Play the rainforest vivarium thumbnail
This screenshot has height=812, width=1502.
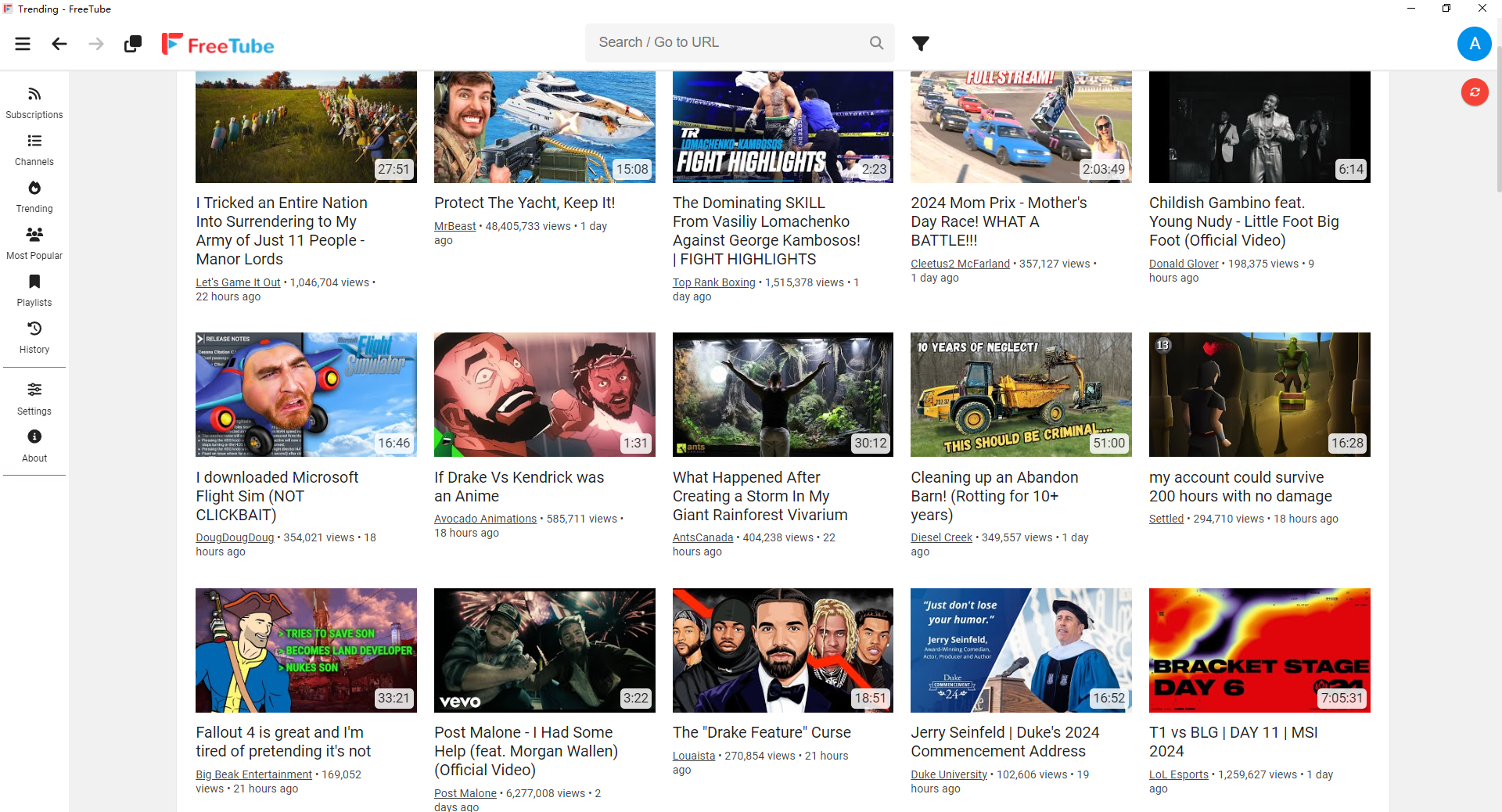pos(783,394)
